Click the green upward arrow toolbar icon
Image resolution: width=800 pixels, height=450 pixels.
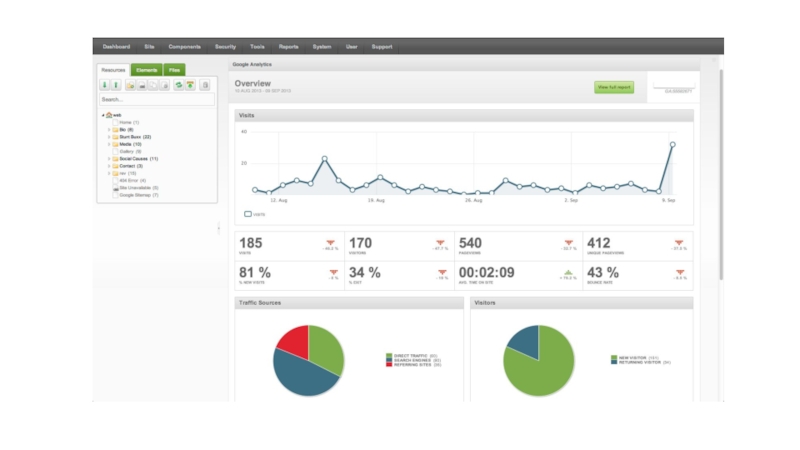point(189,86)
